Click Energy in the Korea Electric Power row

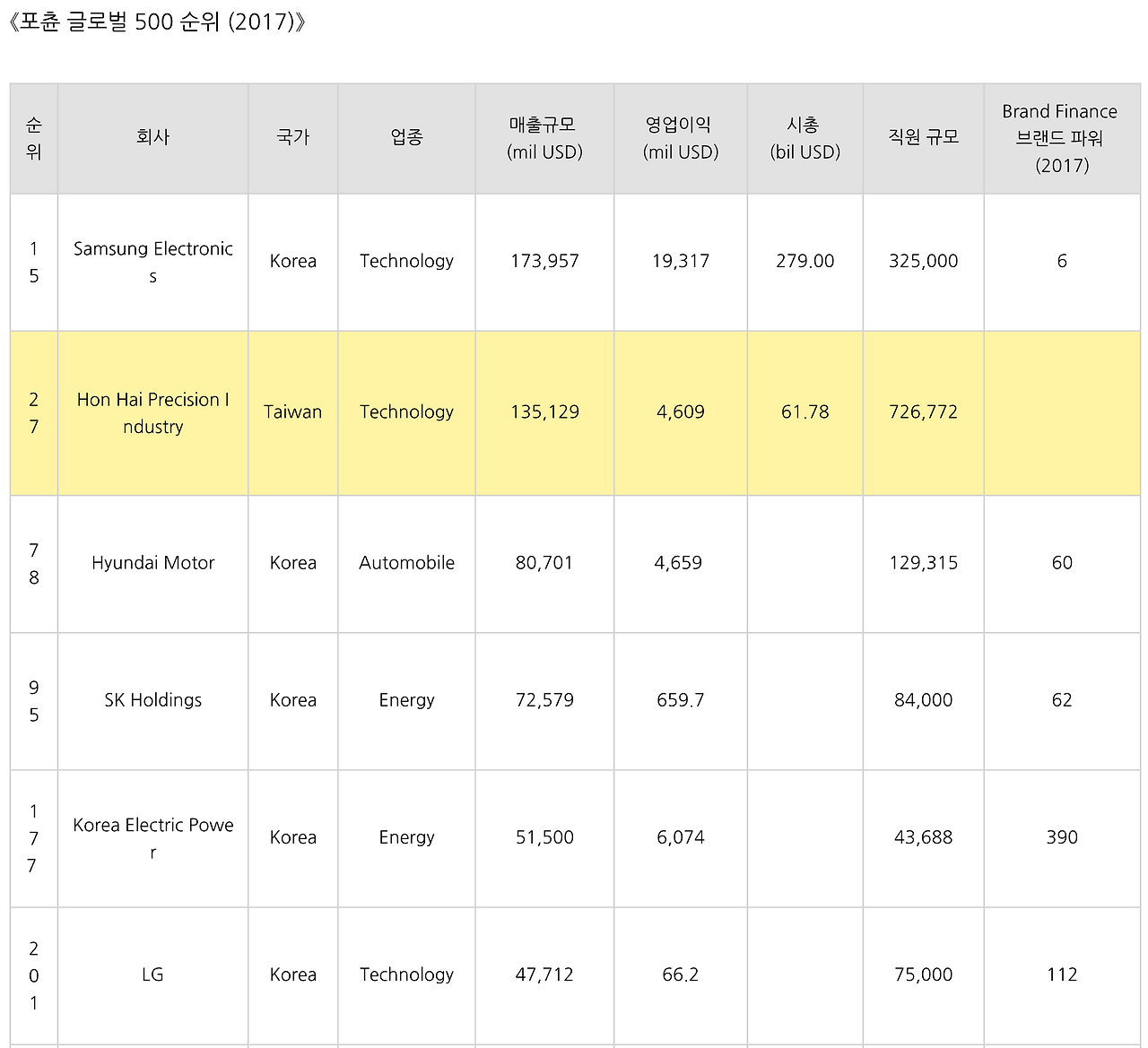[406, 838]
